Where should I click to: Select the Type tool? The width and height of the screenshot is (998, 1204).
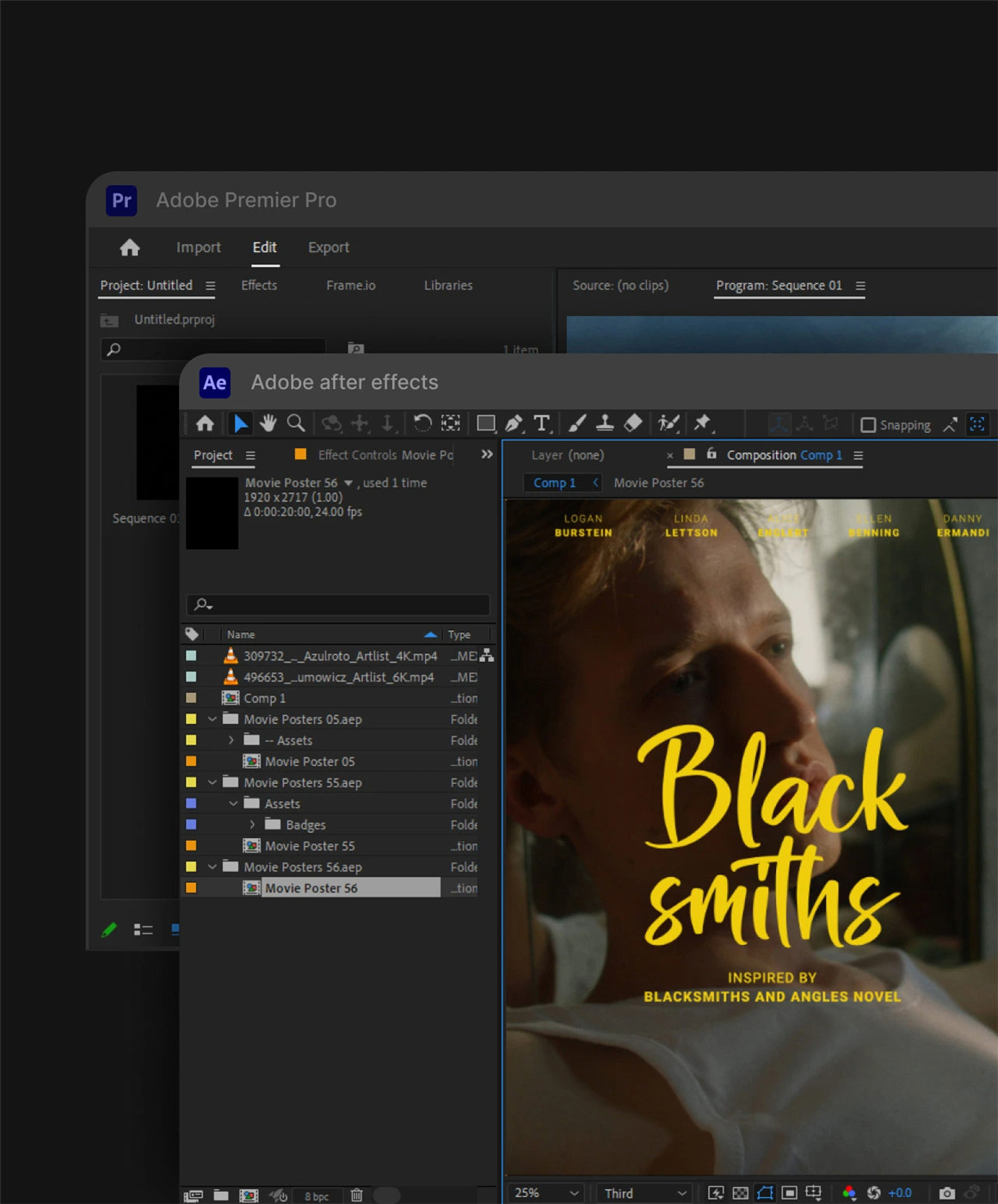[541, 423]
